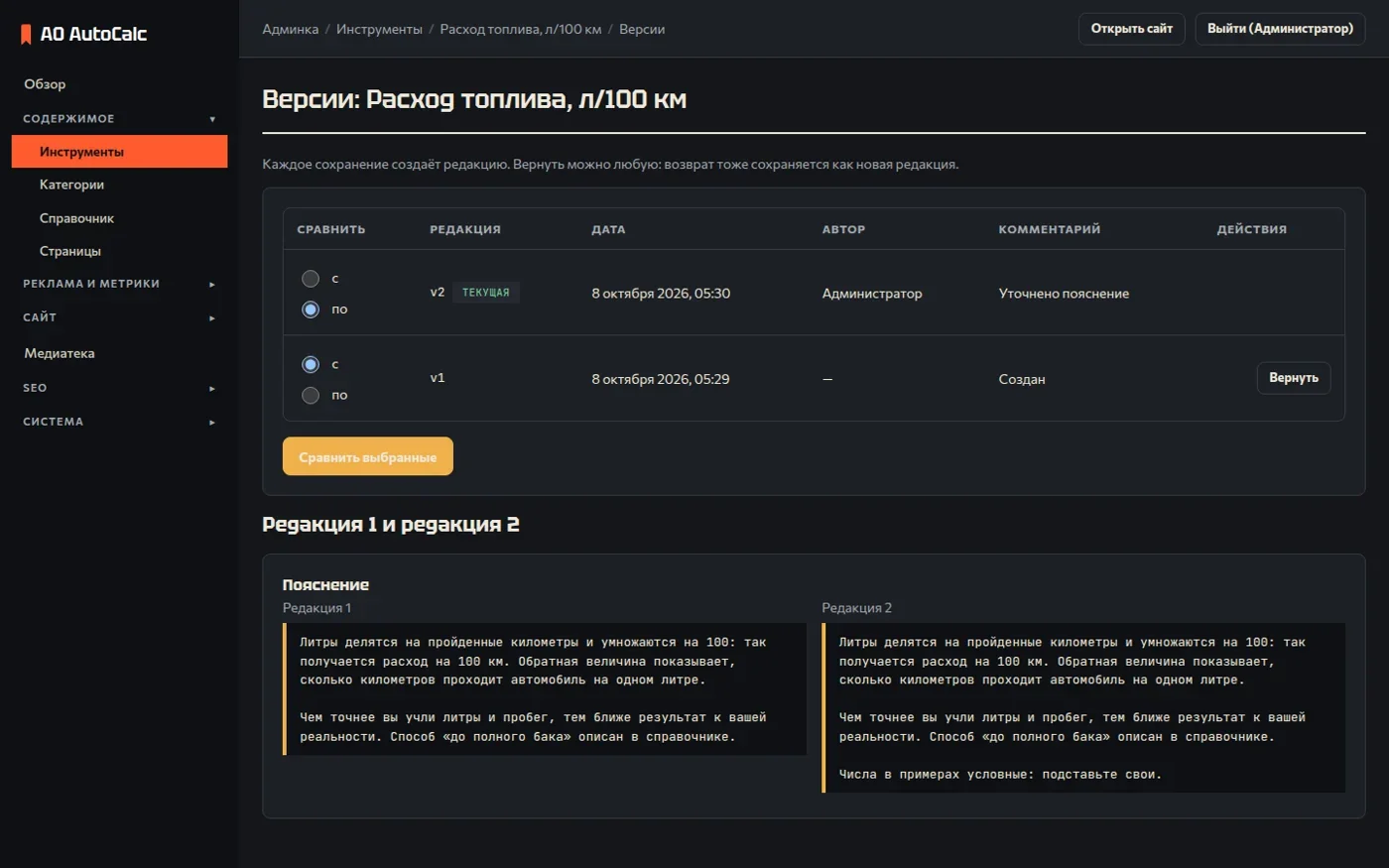Select the "по" radio for version v2
This screenshot has width=1389, height=868.
311,310
